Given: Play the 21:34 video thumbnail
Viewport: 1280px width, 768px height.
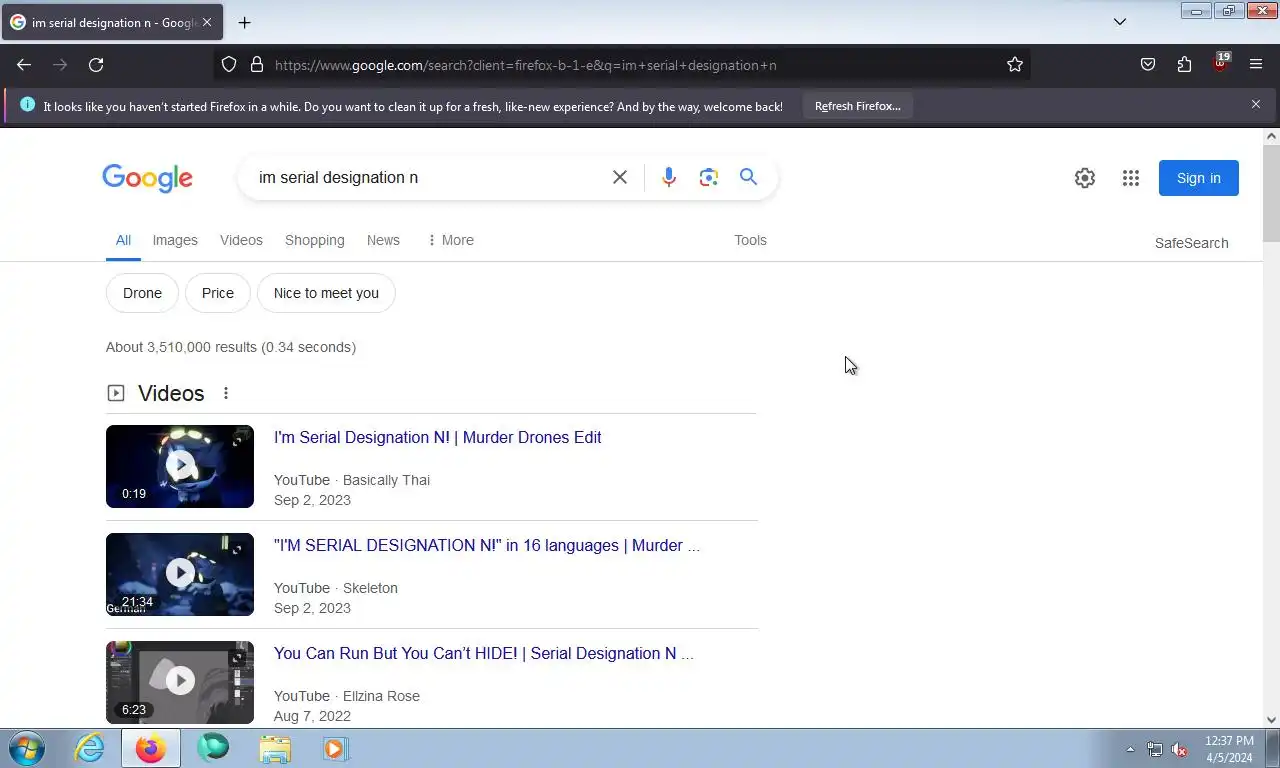Looking at the screenshot, I should (180, 574).
